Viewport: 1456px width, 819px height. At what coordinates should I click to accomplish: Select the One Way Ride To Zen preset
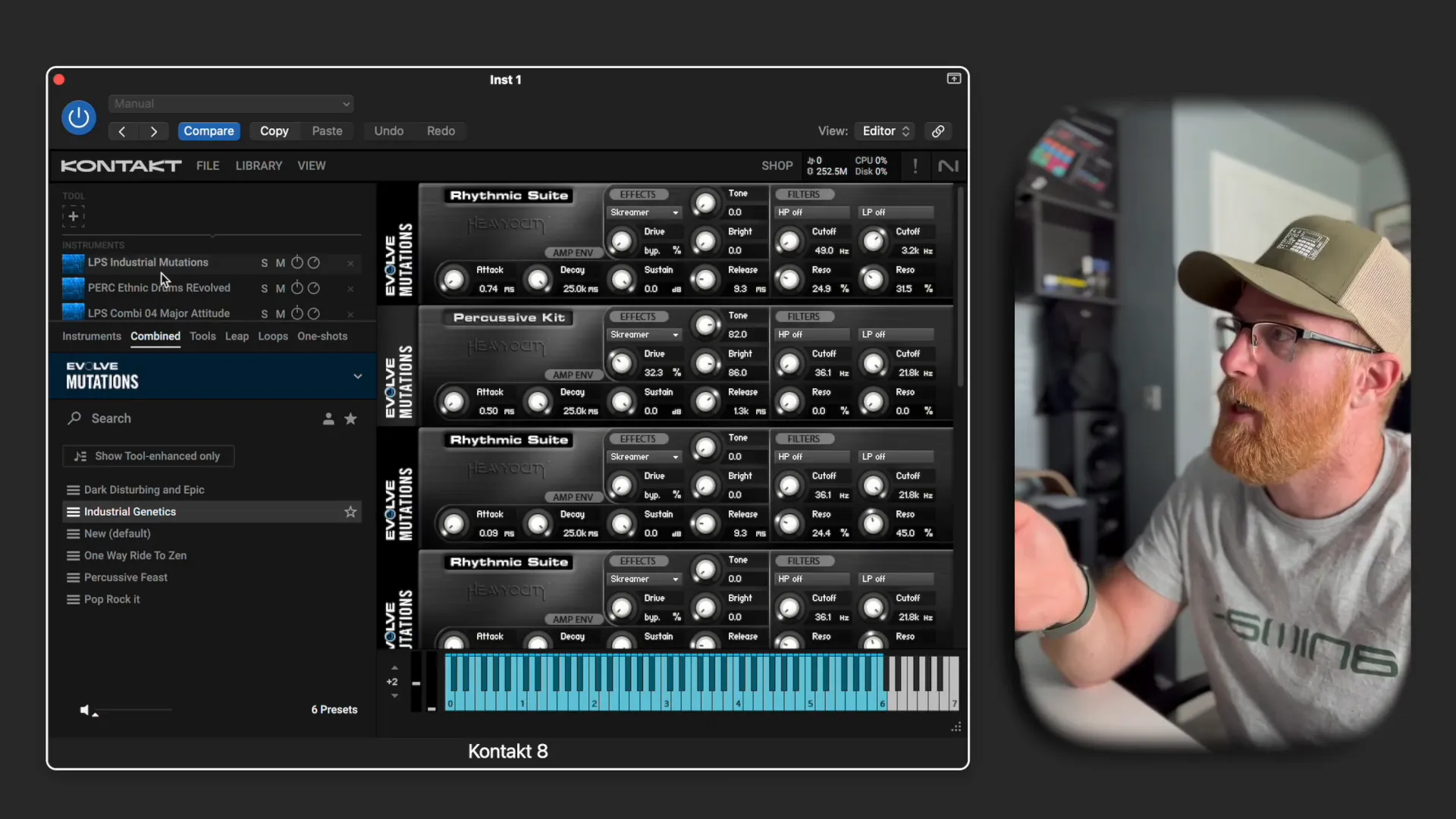point(135,556)
